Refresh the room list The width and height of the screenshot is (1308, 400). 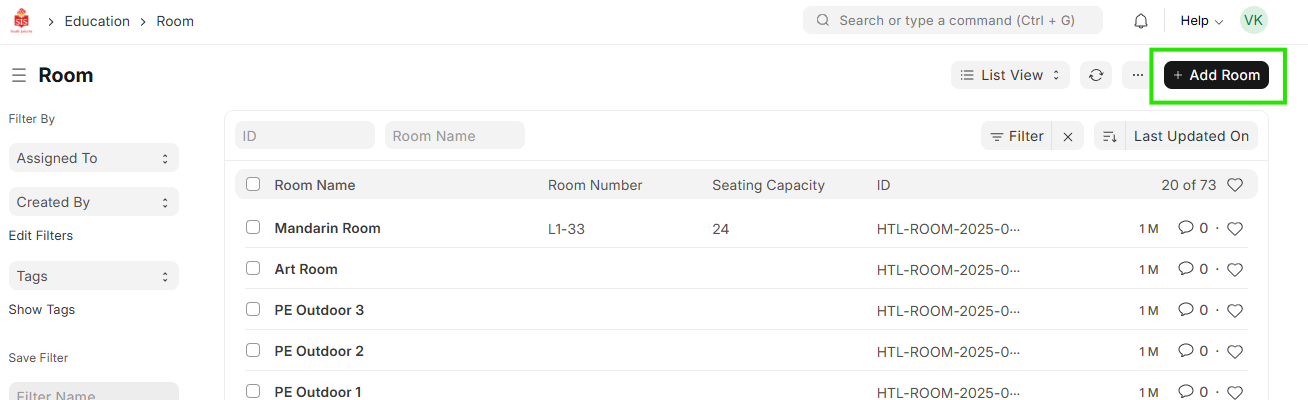point(1096,75)
